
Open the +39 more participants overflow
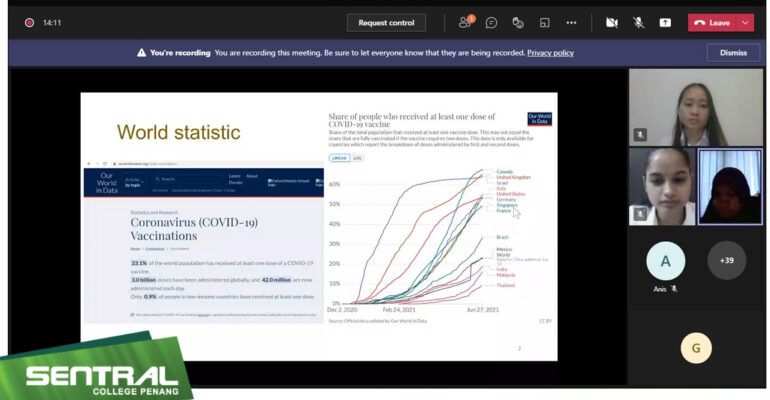coord(727,260)
